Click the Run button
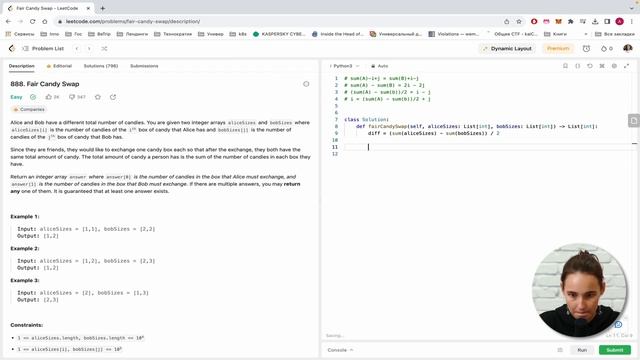Image resolution: width=640 pixels, height=360 pixels. (x=582, y=350)
